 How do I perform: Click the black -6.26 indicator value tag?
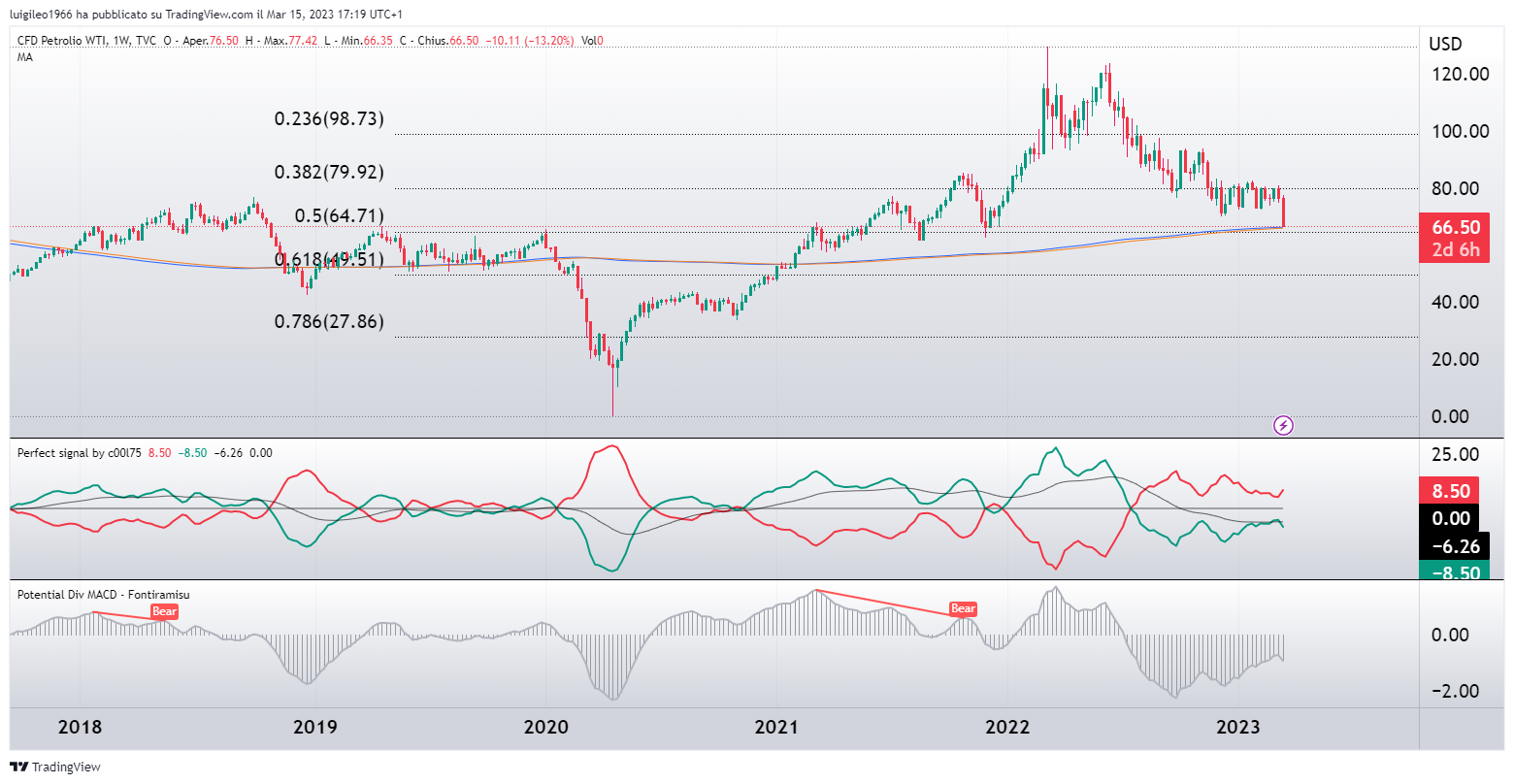click(x=1454, y=546)
